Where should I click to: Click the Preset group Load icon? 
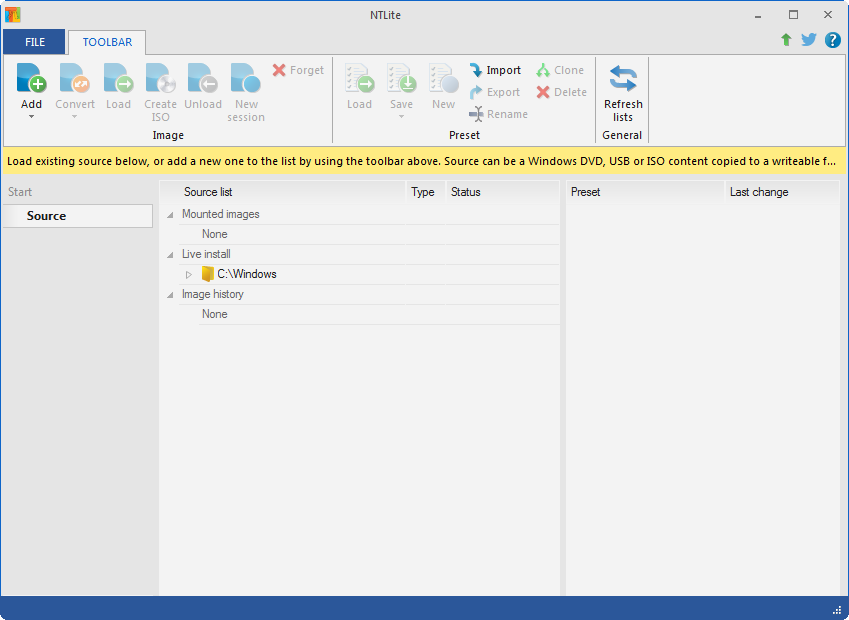pyautogui.click(x=360, y=78)
